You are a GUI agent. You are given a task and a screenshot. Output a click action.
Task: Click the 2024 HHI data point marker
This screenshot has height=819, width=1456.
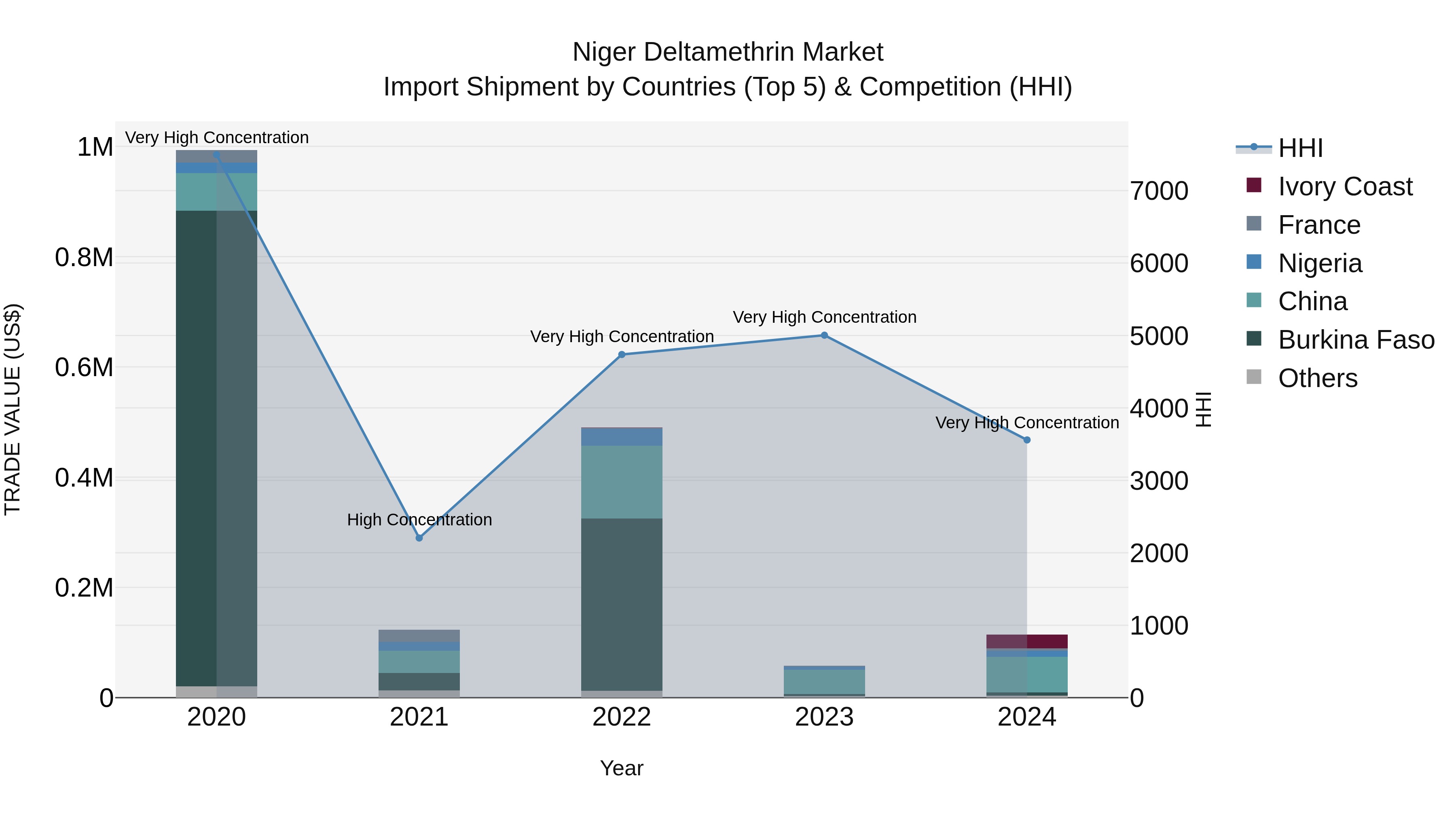pyautogui.click(x=1027, y=440)
